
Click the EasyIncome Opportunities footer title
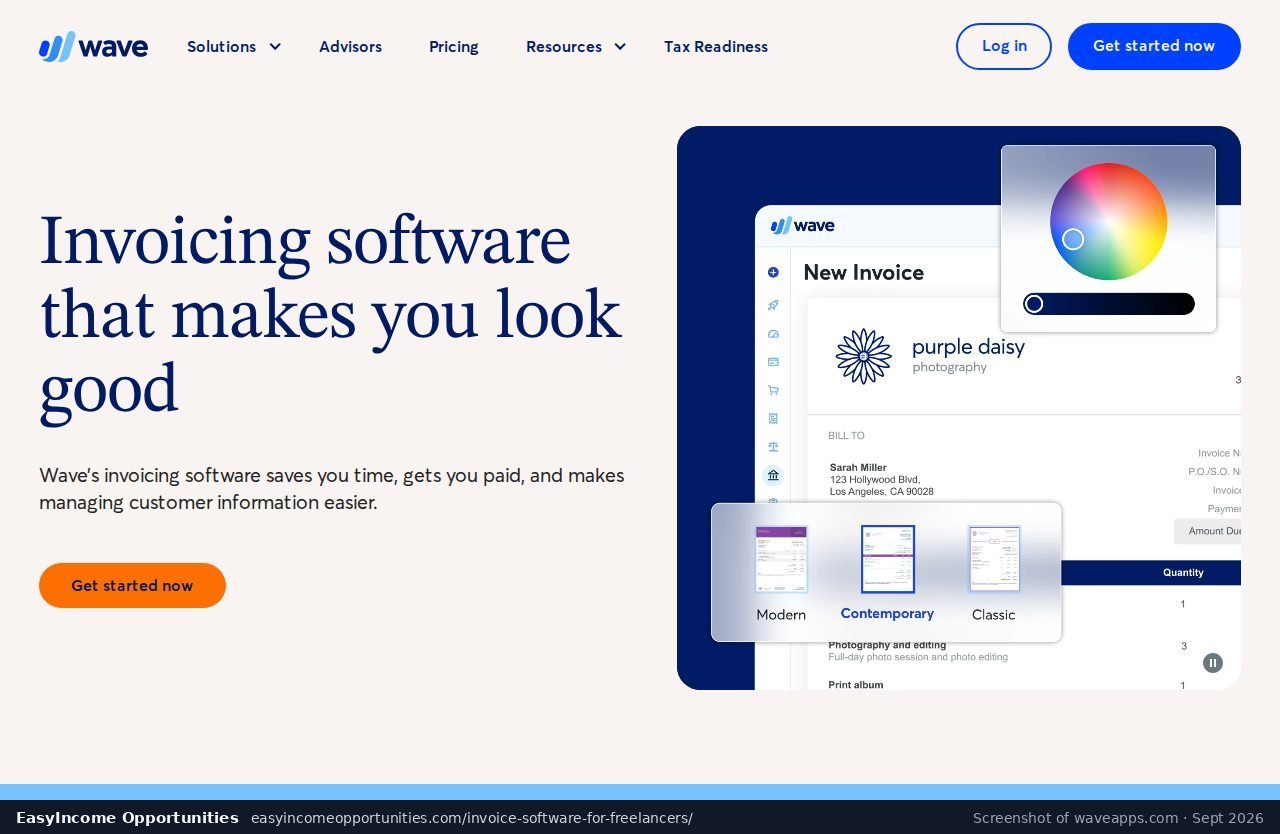(x=127, y=818)
